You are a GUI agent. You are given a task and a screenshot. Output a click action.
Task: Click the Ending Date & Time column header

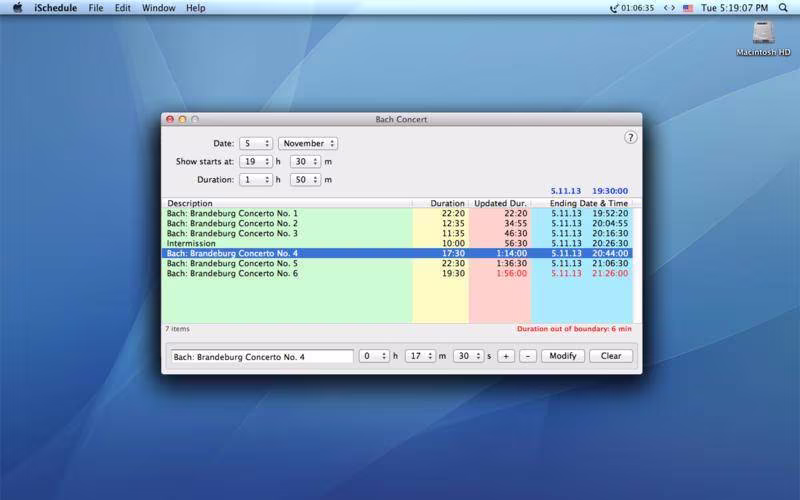pyautogui.click(x=582, y=203)
